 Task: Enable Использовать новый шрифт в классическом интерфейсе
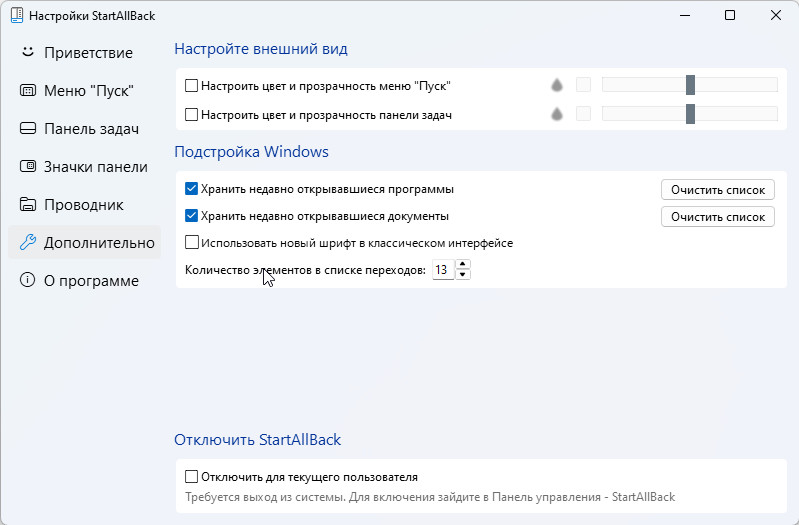pos(192,242)
